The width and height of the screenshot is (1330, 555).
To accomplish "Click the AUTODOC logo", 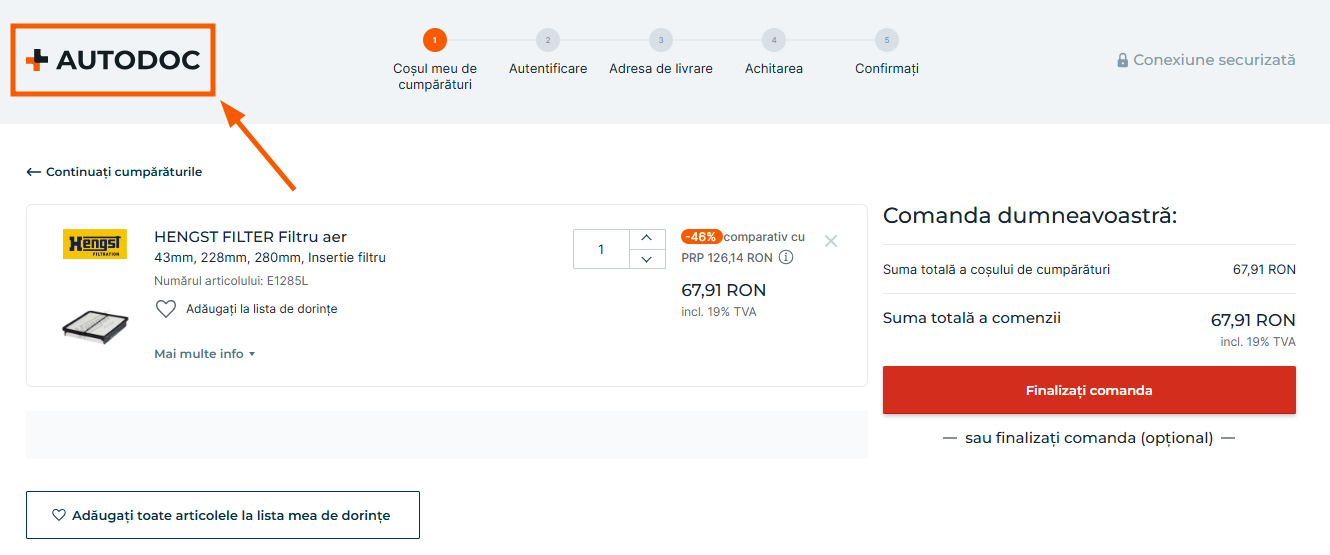I will (x=113, y=60).
